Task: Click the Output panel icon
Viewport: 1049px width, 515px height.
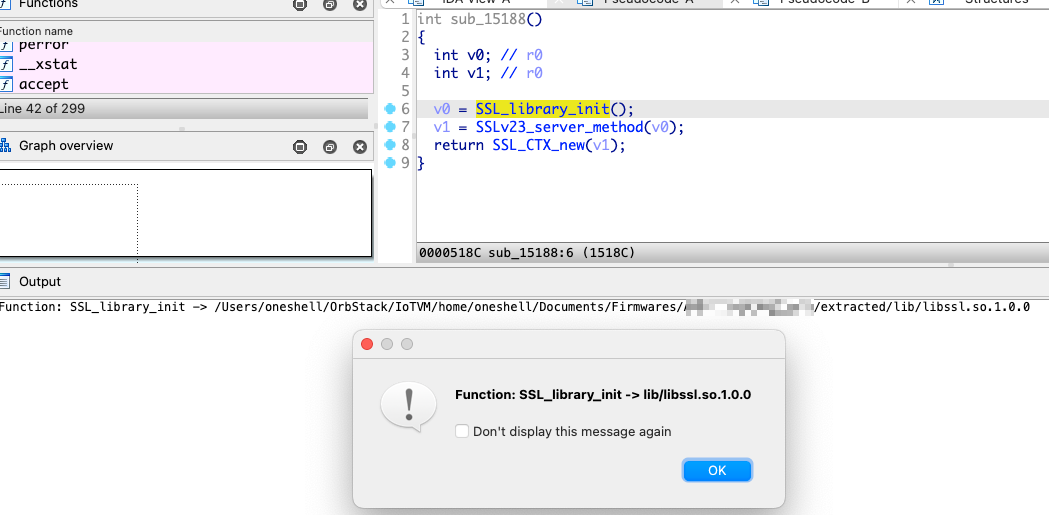Action: coord(5,282)
